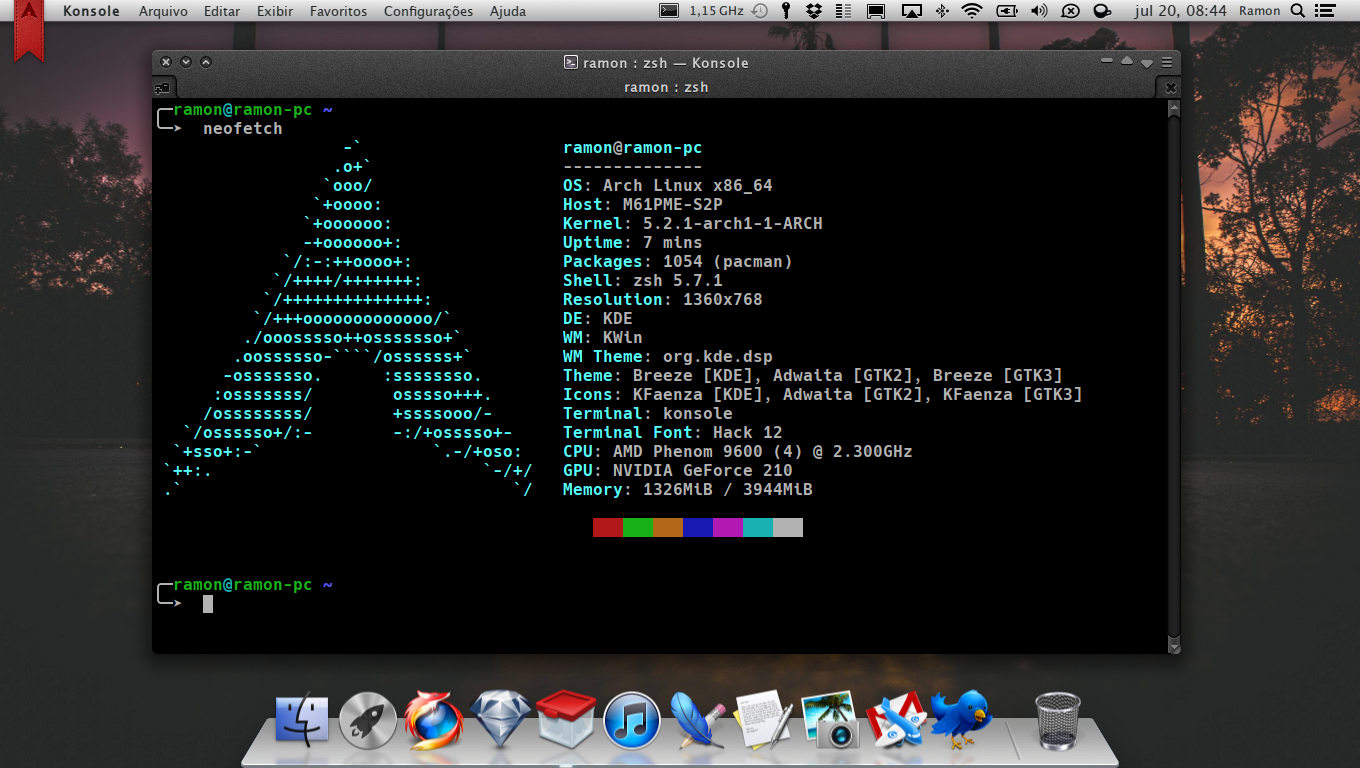Screen dimensions: 1360x768
Task: Click the new tab button in Konsole
Action: 161,88
